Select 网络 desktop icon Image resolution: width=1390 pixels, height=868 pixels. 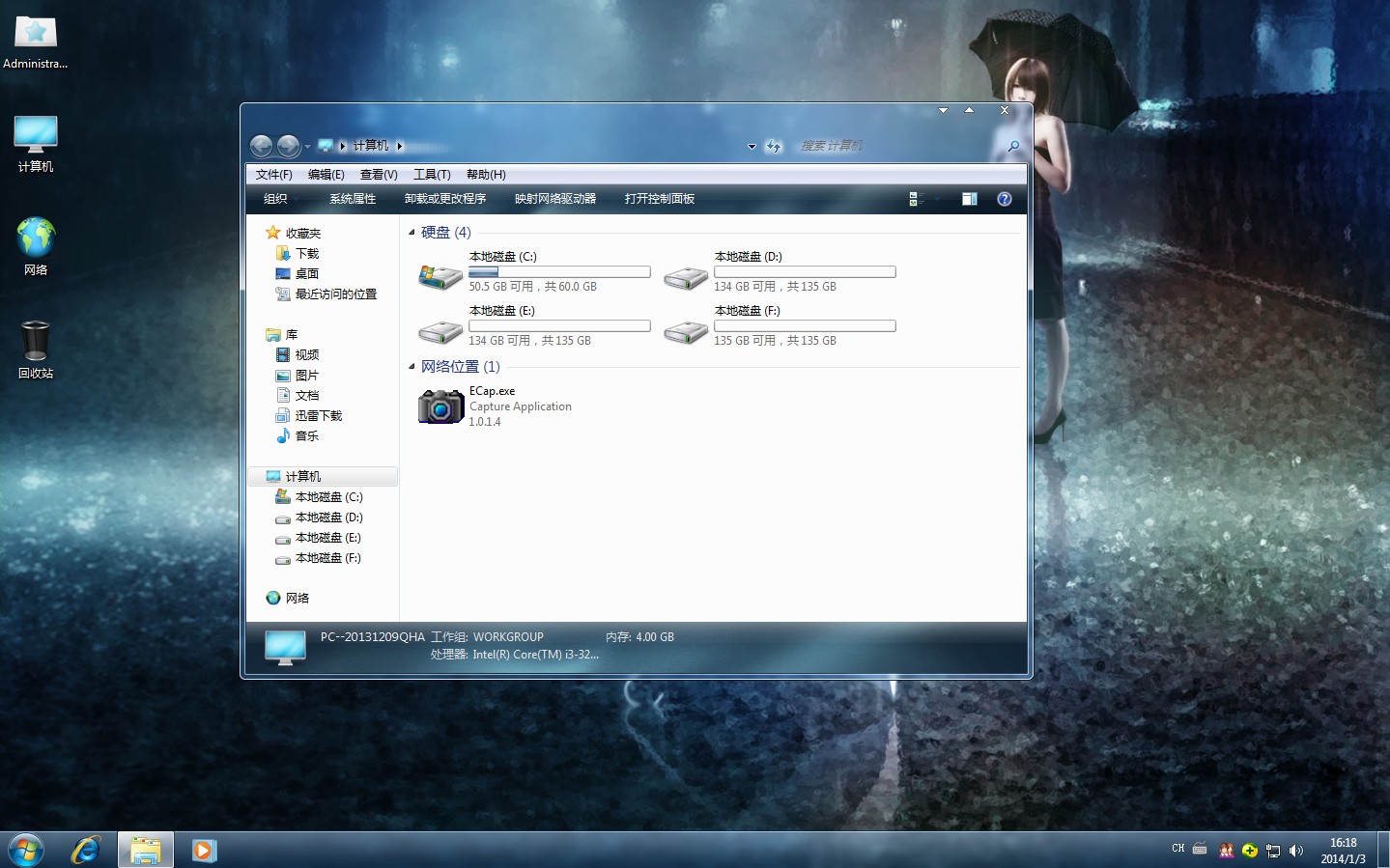[x=36, y=247]
